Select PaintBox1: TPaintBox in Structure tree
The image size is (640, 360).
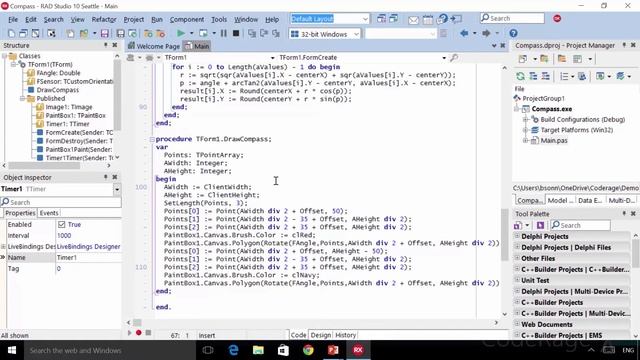pos(76,116)
